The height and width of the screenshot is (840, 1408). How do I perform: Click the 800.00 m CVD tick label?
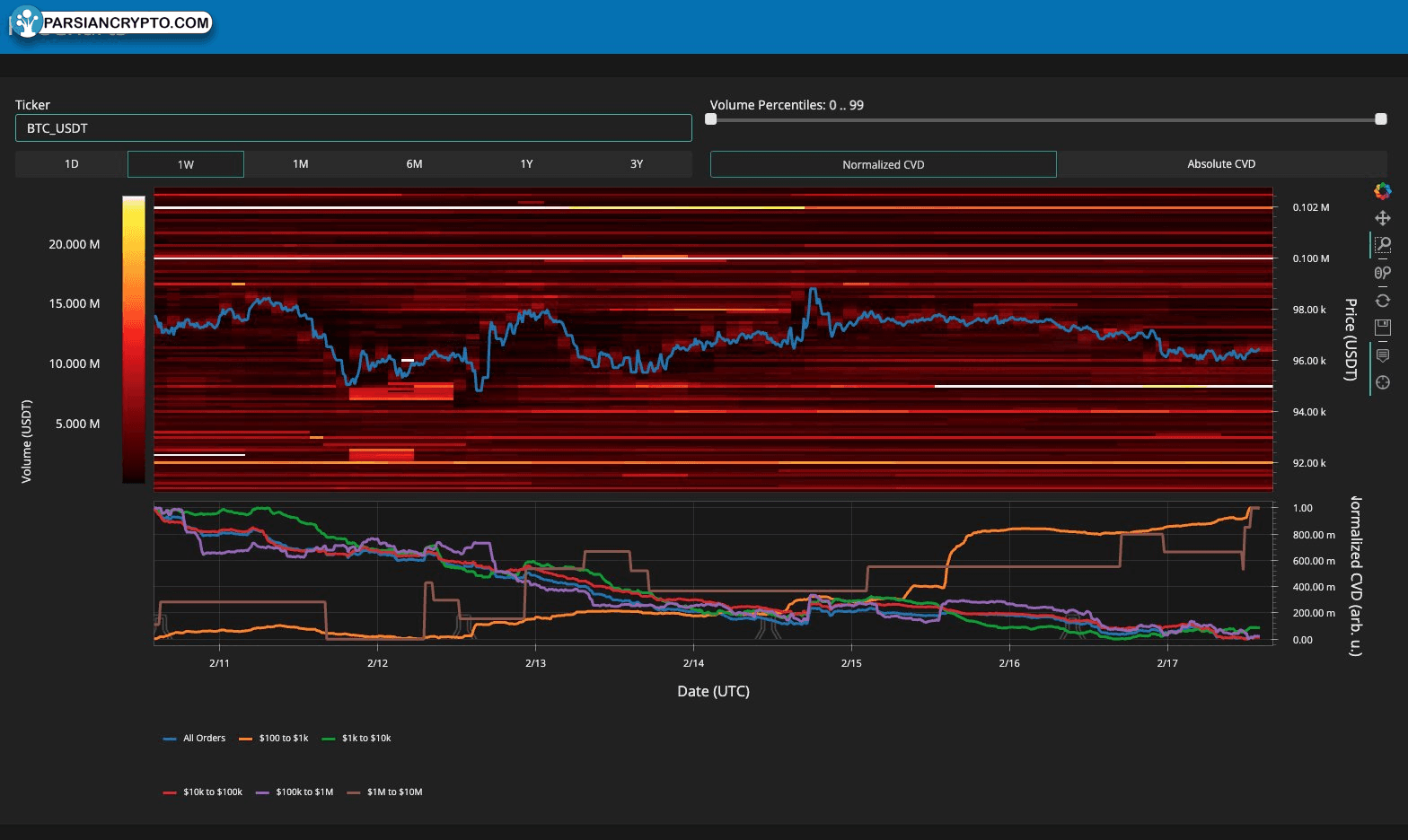point(1314,535)
